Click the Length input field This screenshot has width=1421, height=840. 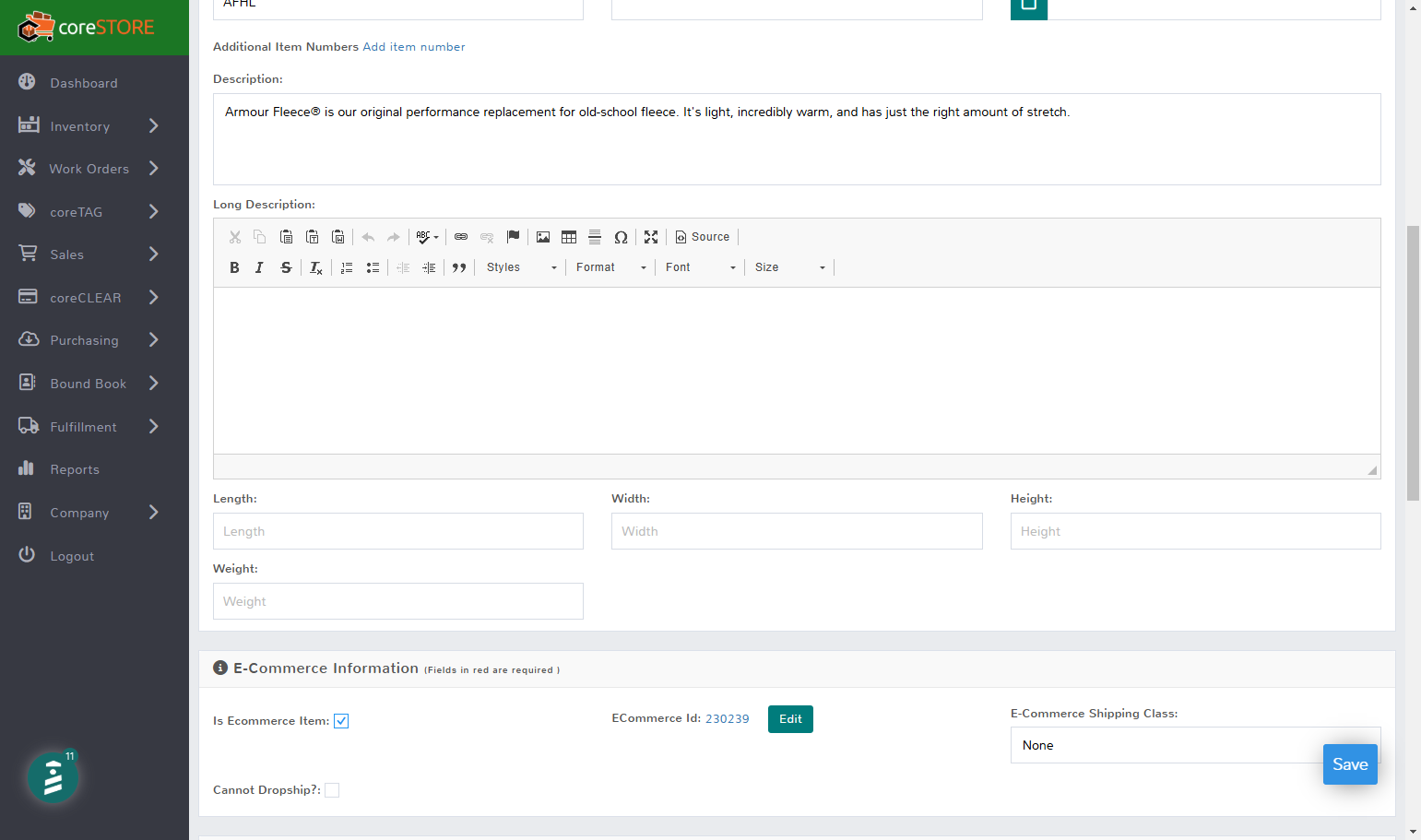(x=398, y=531)
